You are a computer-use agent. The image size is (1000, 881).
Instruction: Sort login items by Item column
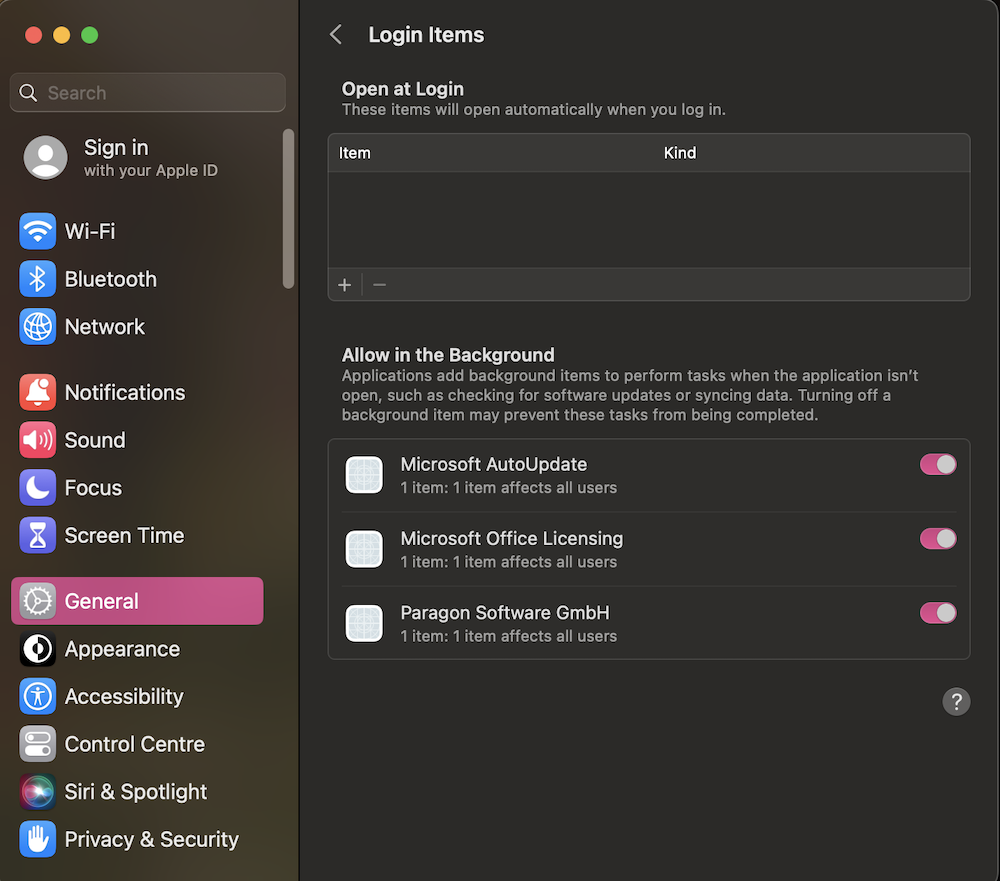click(x=355, y=153)
